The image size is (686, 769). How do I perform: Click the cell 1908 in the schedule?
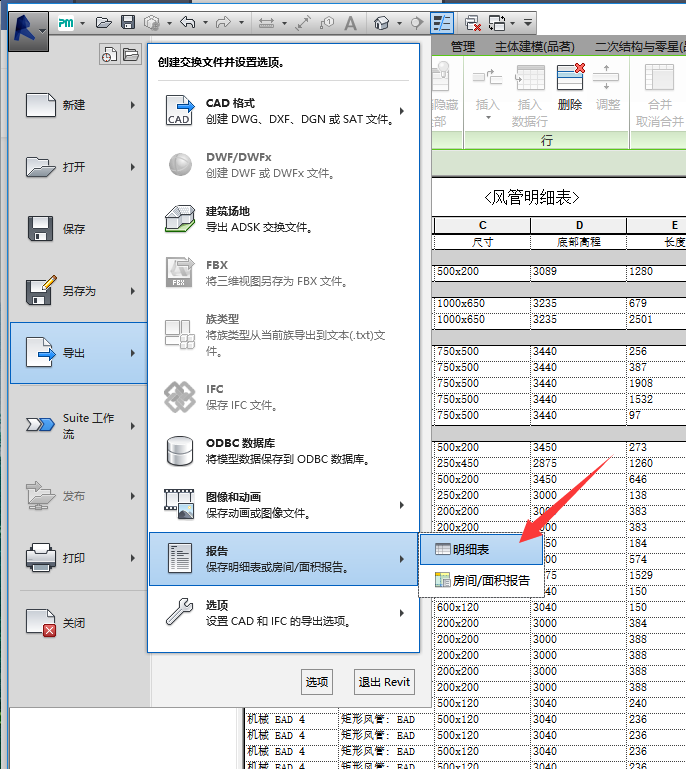coord(657,384)
